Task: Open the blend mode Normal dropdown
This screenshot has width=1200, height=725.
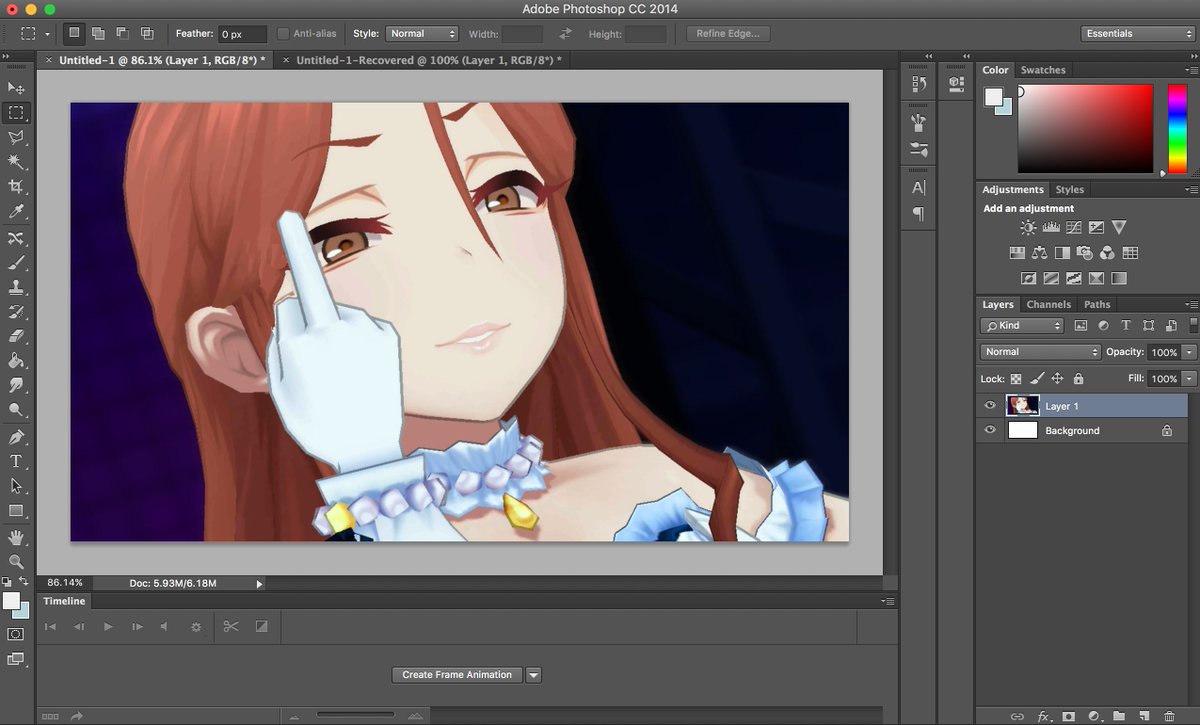Action: (x=1040, y=352)
